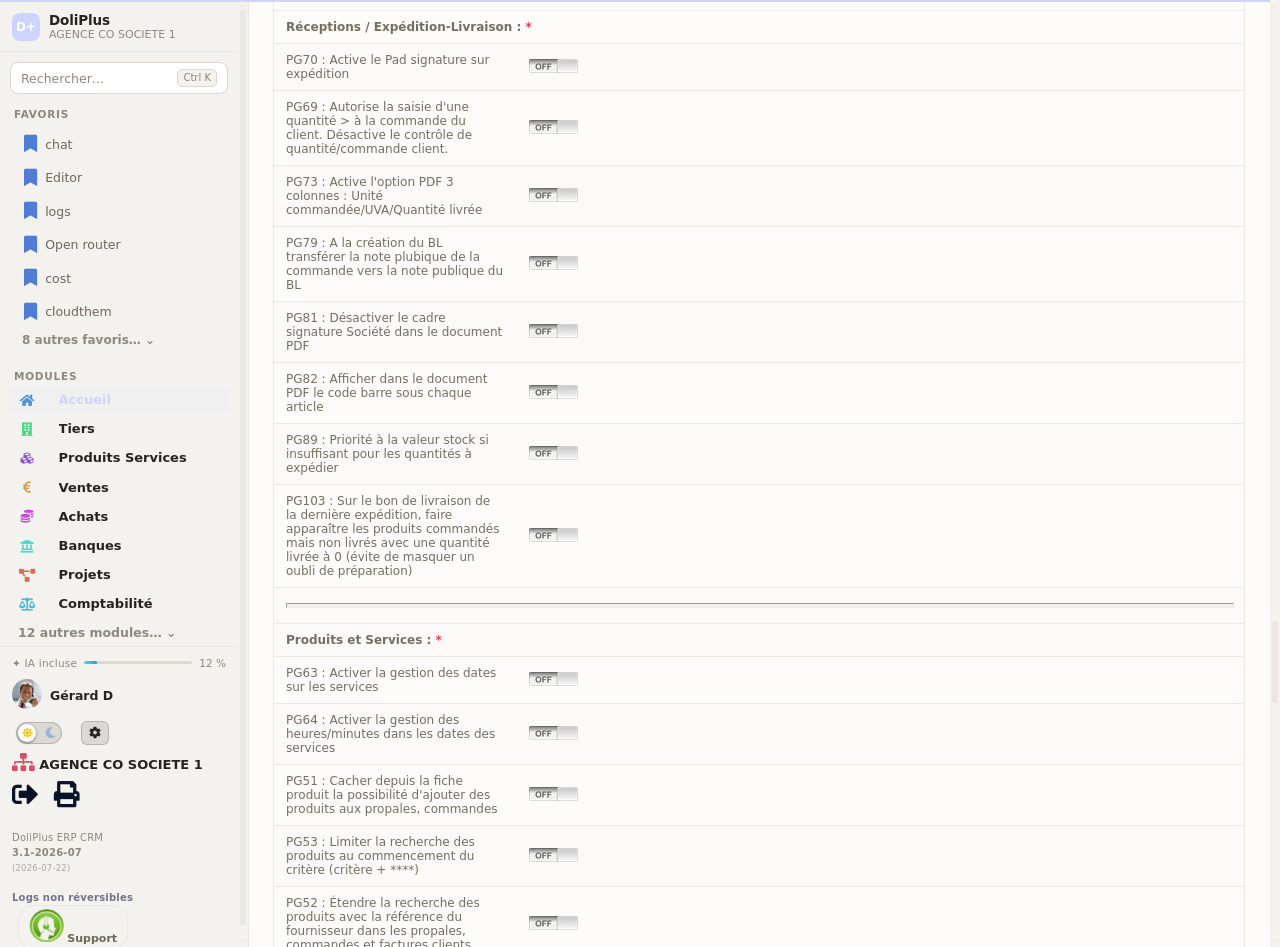Click the green Support icon

(47, 926)
